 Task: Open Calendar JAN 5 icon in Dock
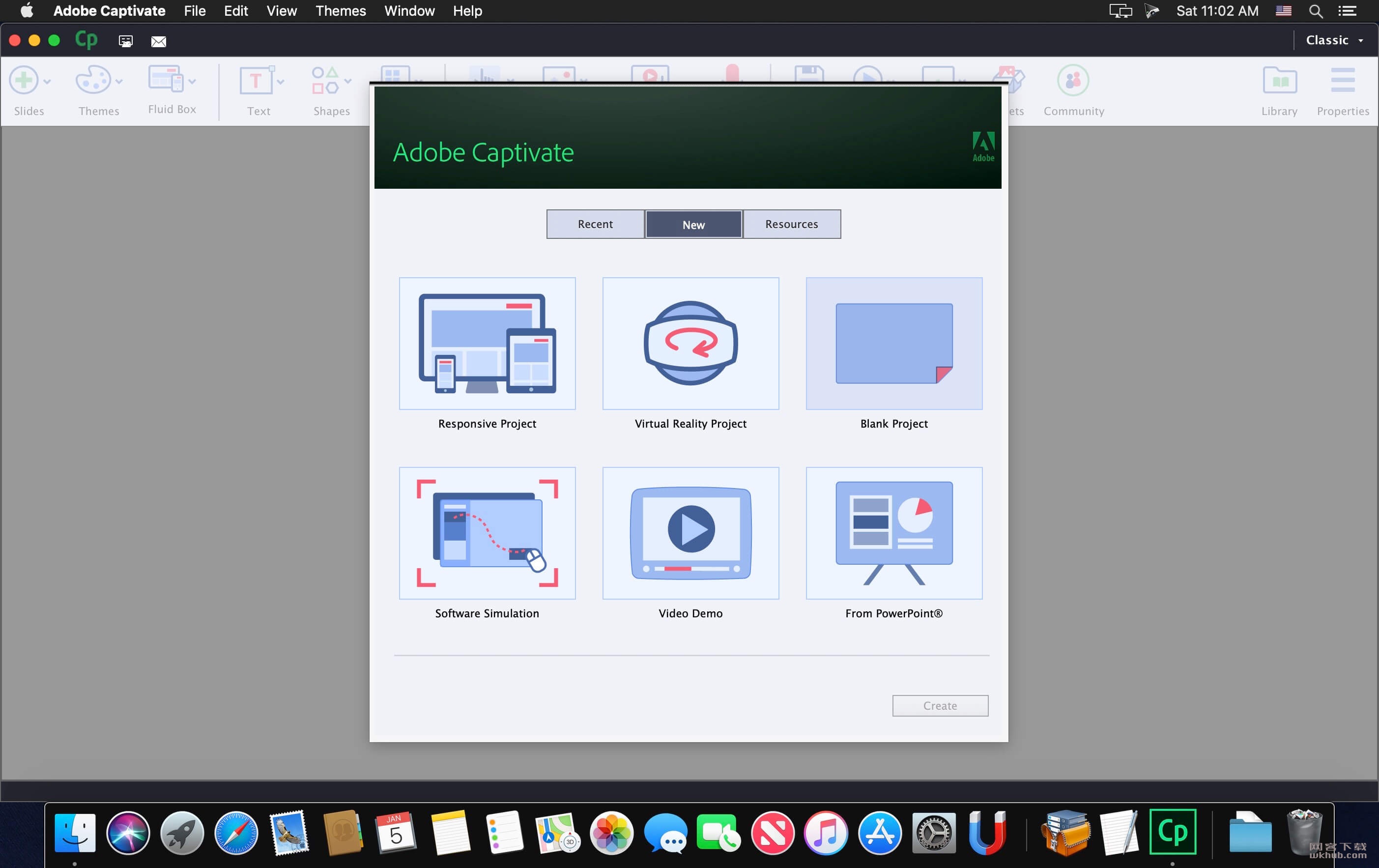pyautogui.click(x=396, y=832)
